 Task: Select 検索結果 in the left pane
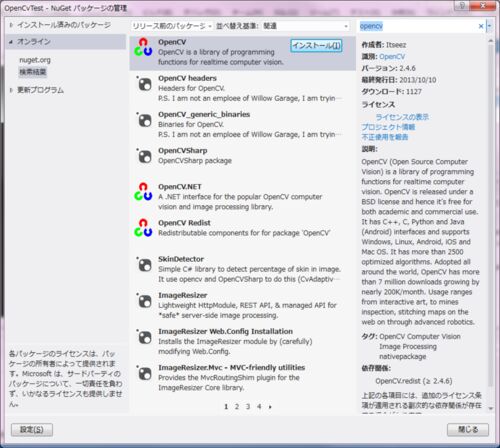coord(33,72)
